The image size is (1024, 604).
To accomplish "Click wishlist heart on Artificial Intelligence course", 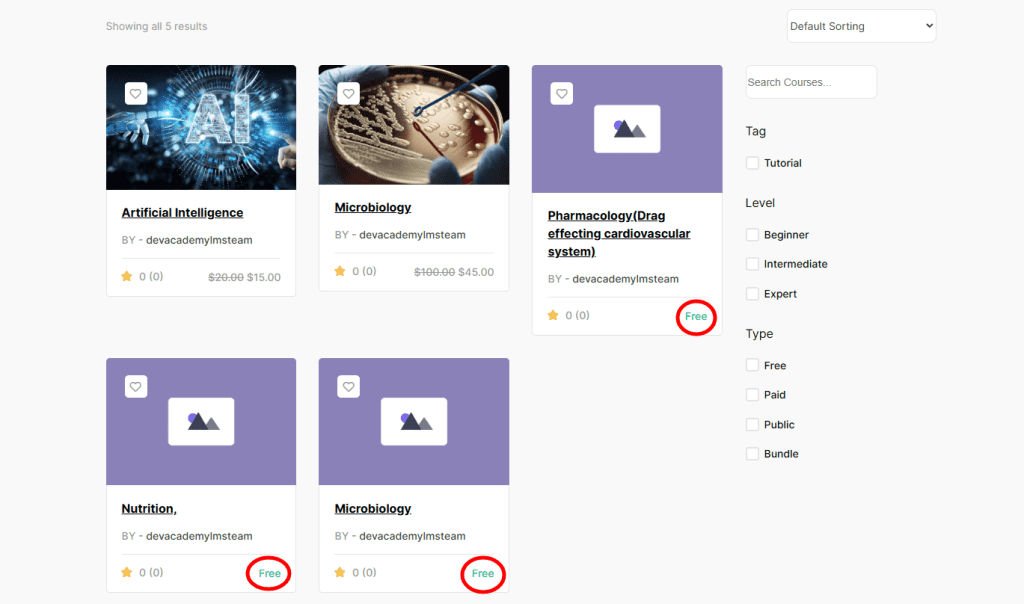I will (136, 93).
